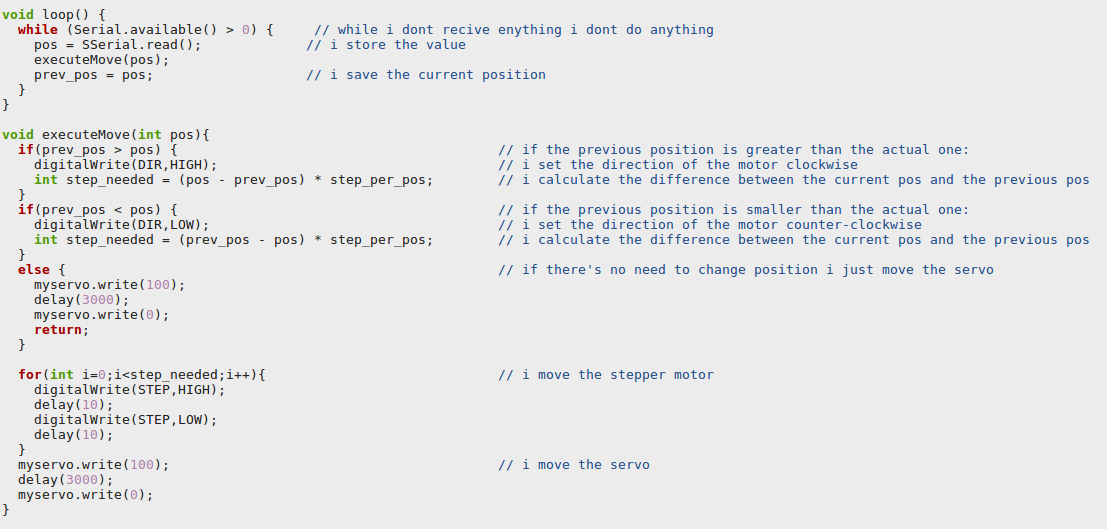The image size is (1107, 529).
Task: Click the first 'delay(3000);' inside else block
Action: [73, 299]
